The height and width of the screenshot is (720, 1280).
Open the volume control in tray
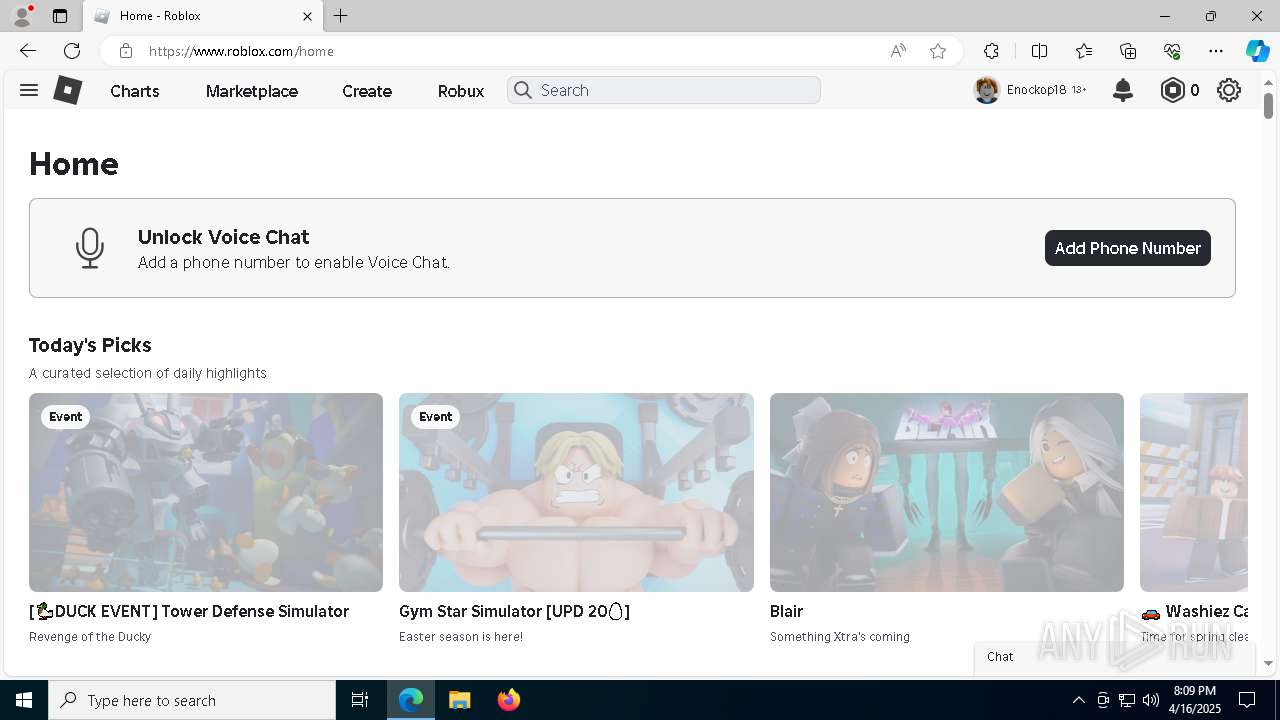tap(1151, 700)
